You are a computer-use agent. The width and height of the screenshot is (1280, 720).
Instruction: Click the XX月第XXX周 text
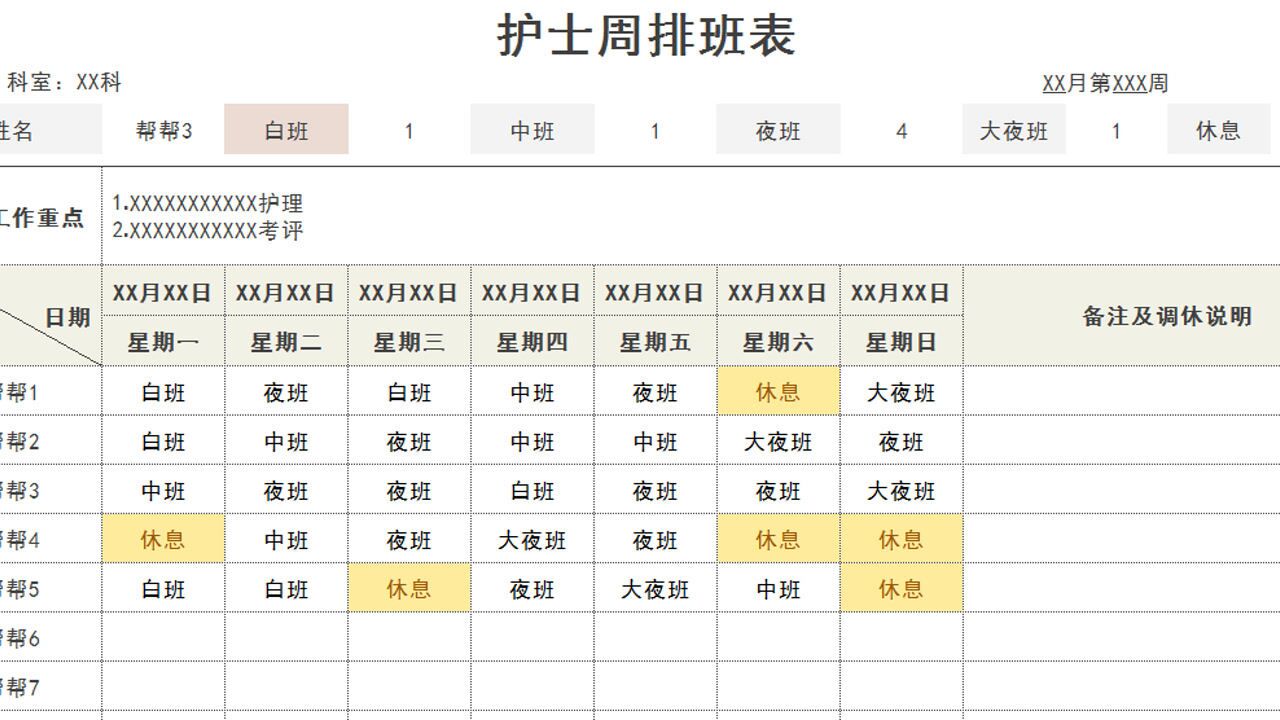click(1105, 83)
